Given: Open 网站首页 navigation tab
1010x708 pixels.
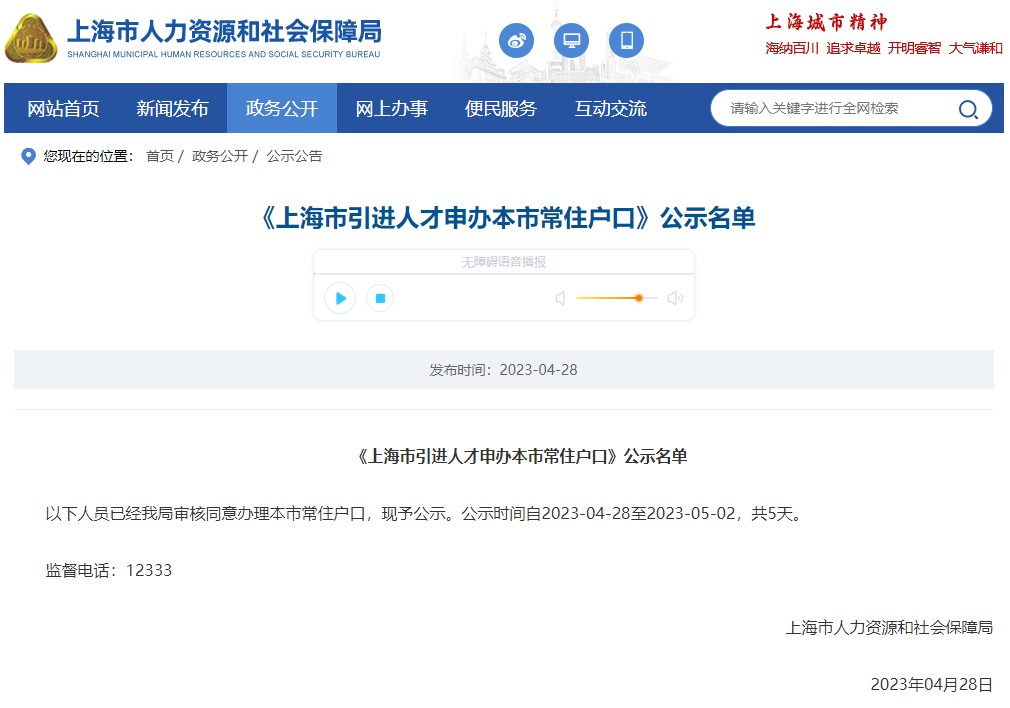Looking at the screenshot, I should [x=63, y=108].
